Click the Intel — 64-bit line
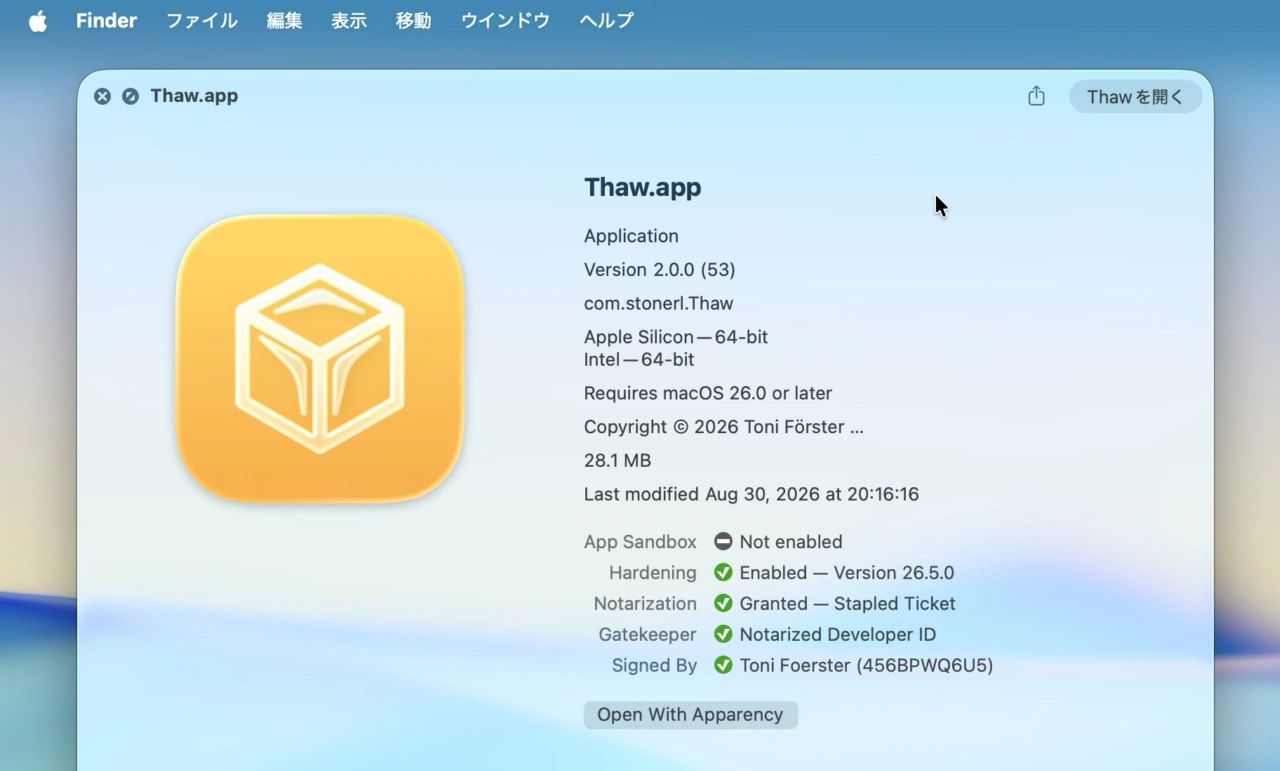1280x771 pixels. point(639,360)
